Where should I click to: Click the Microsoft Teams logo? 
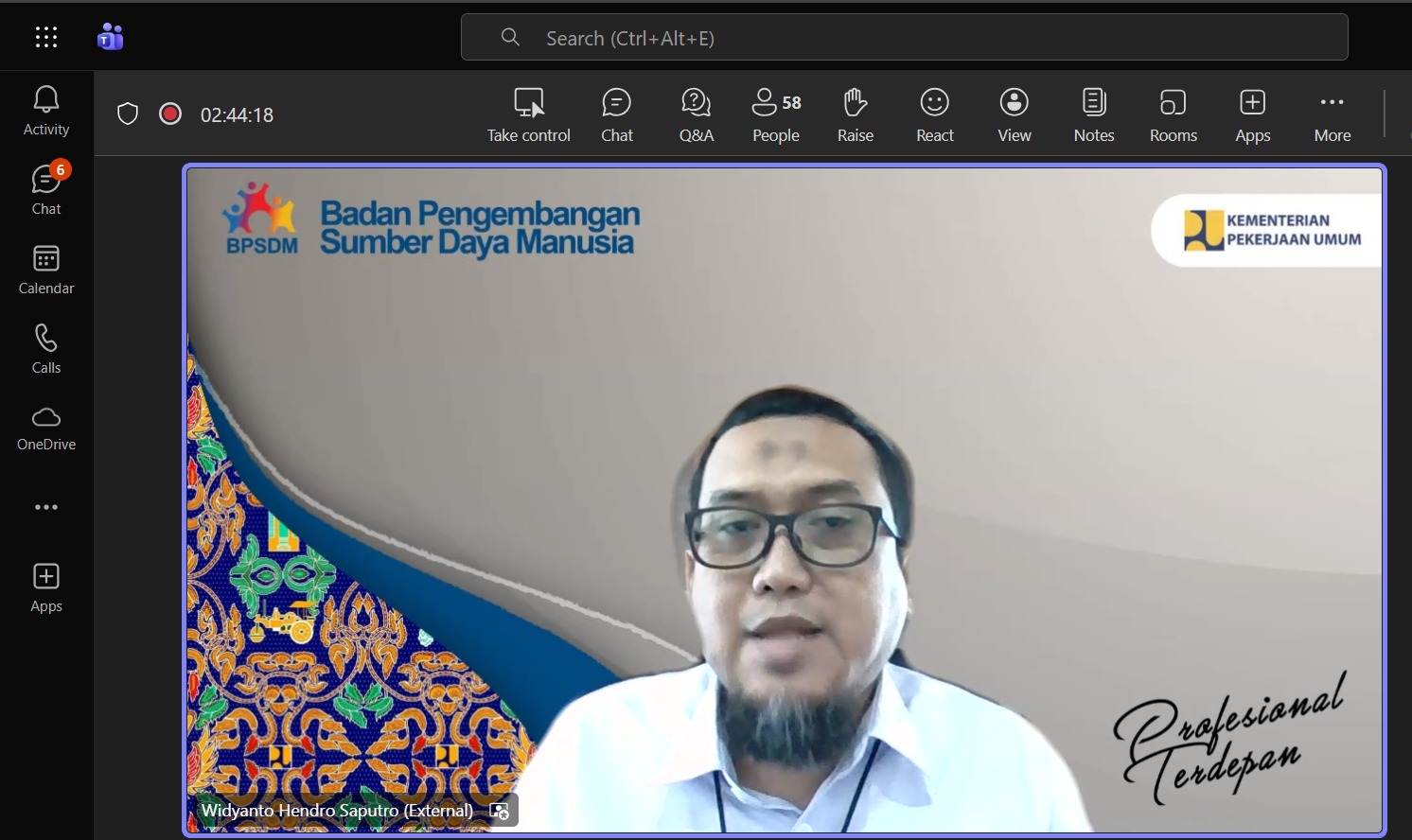tap(111, 38)
